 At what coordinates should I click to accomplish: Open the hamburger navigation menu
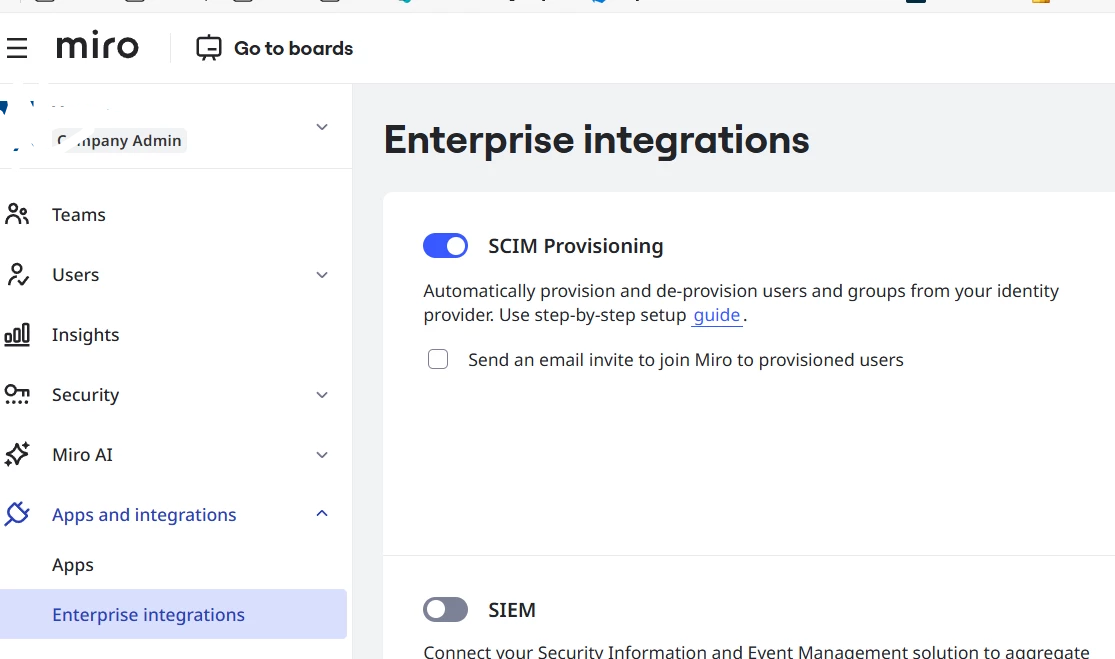[x=16, y=48]
